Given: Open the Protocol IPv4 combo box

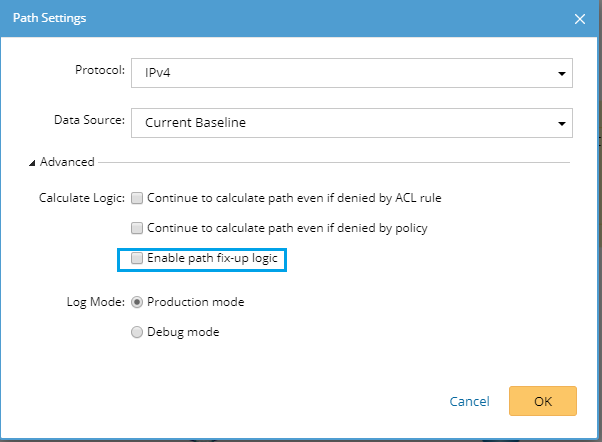Looking at the screenshot, I should tap(340, 73).
